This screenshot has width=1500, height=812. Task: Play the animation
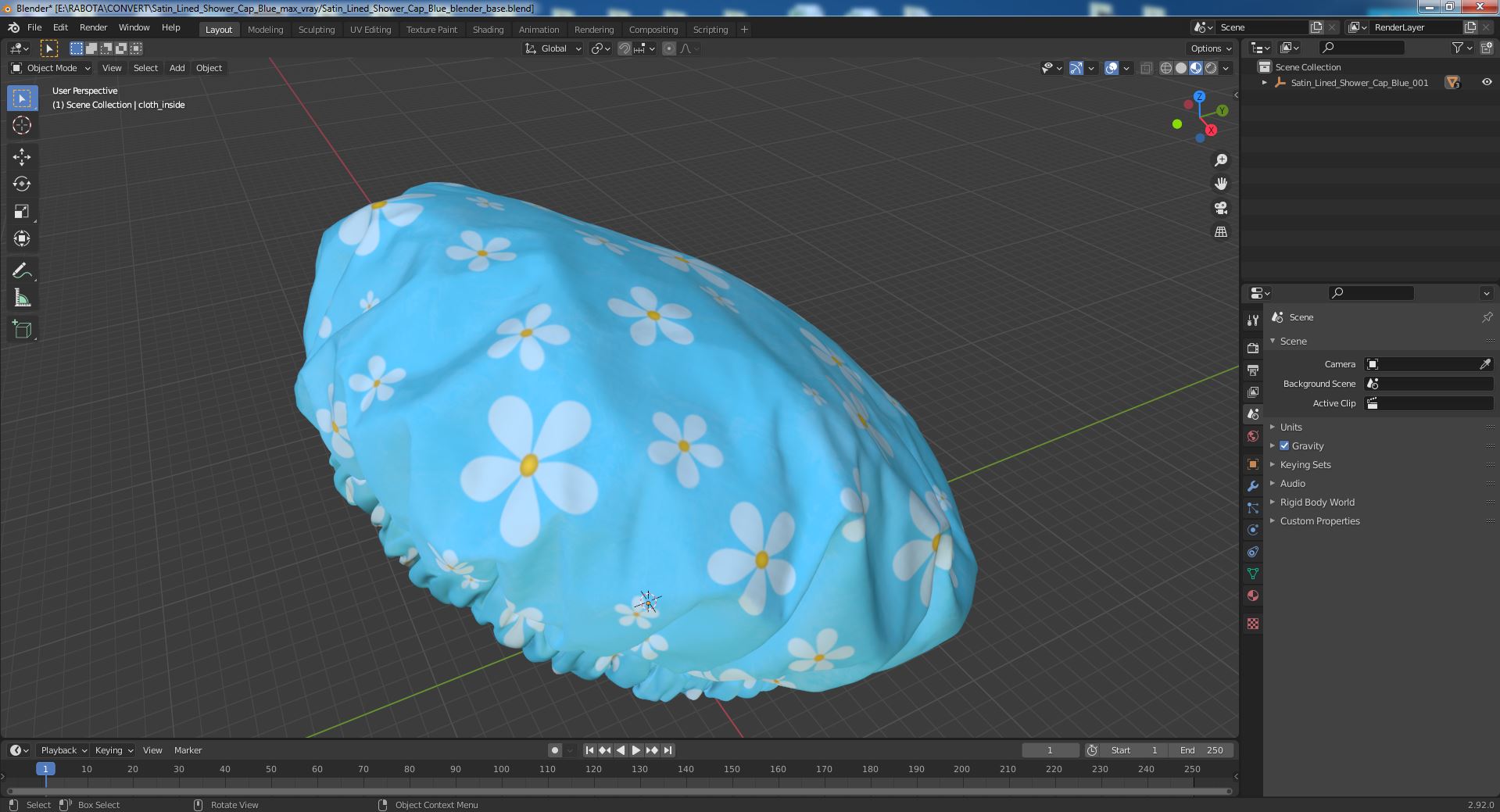tap(636, 750)
